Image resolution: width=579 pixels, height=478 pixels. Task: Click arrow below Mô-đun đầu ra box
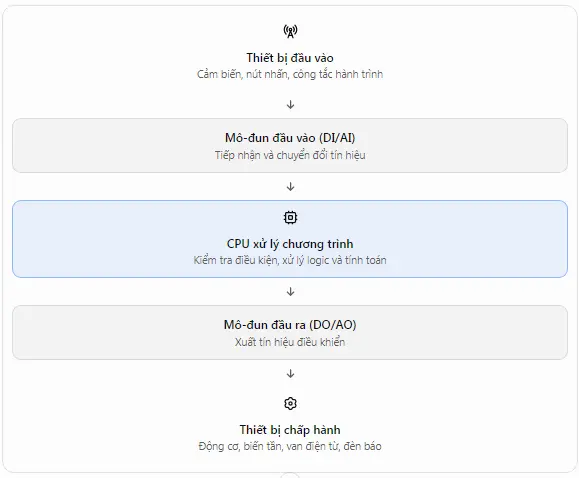tap(290, 373)
